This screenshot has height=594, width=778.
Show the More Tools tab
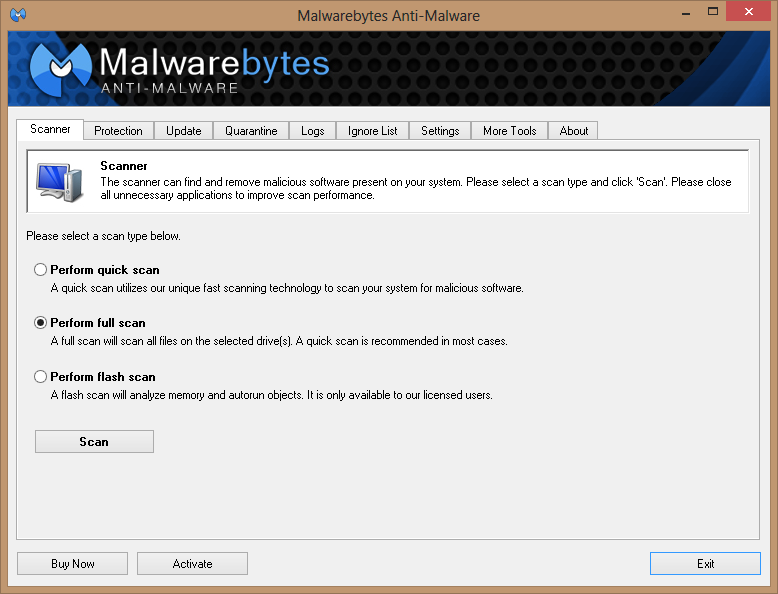click(509, 131)
